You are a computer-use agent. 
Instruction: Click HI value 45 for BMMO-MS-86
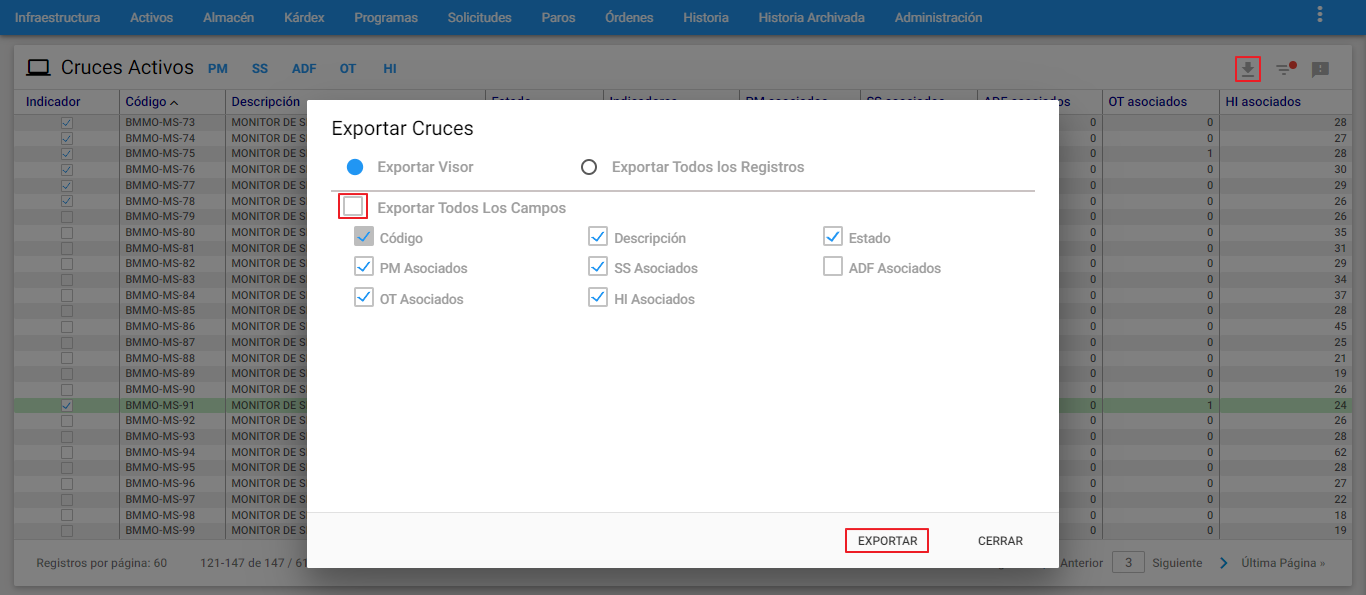click(x=1340, y=327)
